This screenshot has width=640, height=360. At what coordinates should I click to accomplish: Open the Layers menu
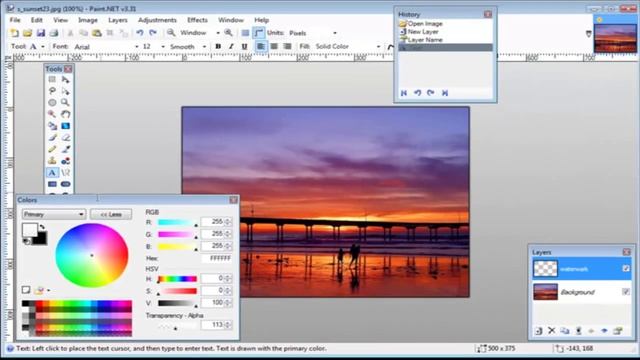tap(118, 20)
